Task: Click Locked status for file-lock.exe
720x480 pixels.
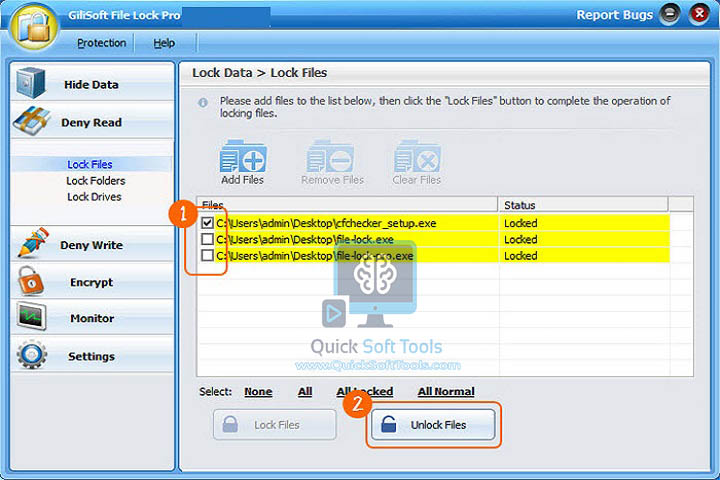Action: coord(520,239)
